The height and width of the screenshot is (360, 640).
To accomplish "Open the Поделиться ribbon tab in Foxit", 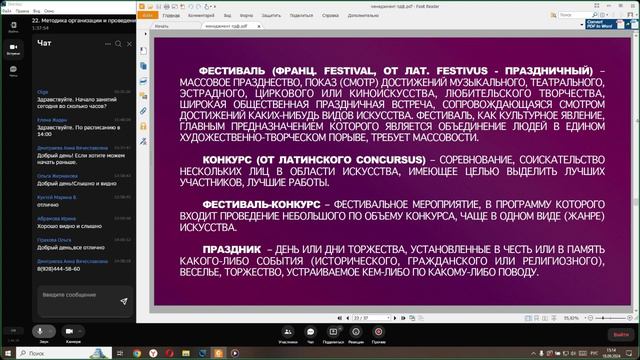I will [x=301, y=16].
